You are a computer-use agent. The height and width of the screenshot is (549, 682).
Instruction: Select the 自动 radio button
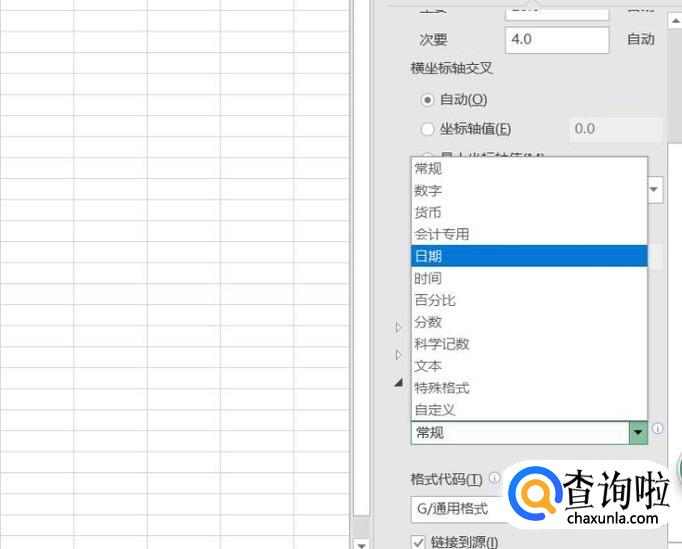click(428, 99)
